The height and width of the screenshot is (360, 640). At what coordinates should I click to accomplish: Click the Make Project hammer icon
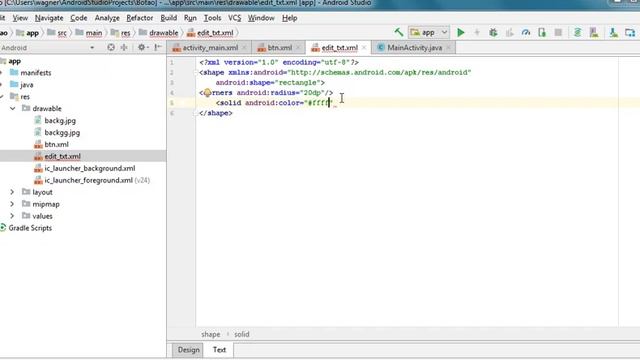pyautogui.click(x=398, y=32)
